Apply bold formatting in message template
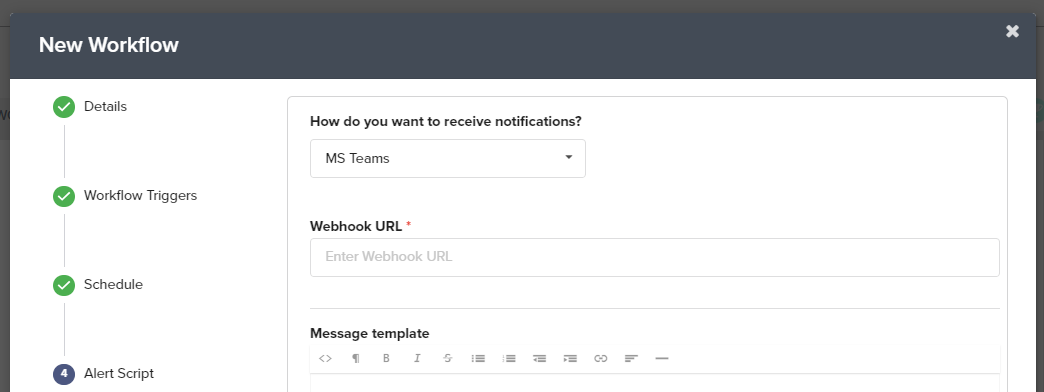This screenshot has height=392, width=1044. pyautogui.click(x=386, y=358)
